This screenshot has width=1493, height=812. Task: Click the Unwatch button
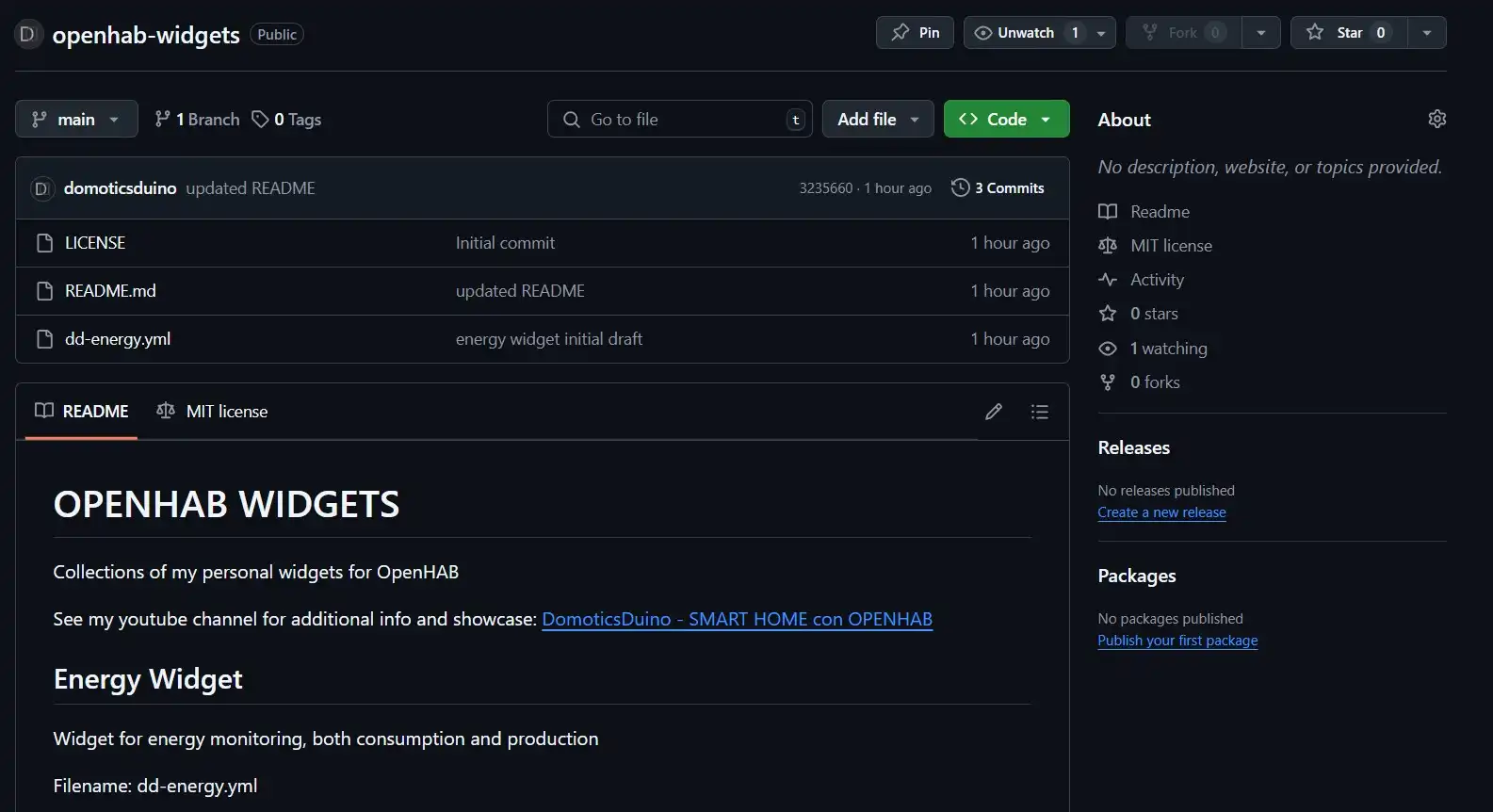(x=1025, y=33)
